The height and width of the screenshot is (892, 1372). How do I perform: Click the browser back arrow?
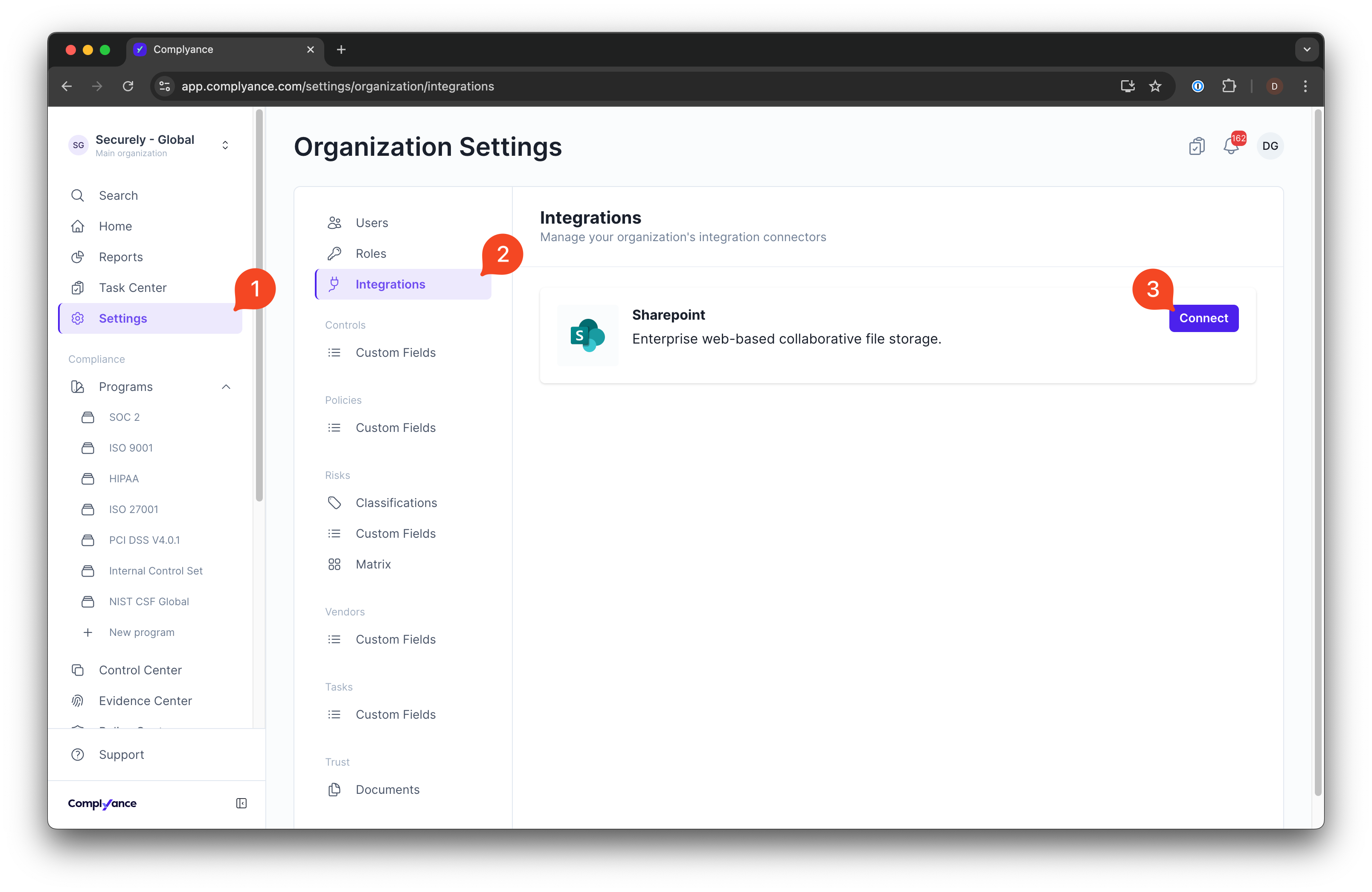(x=67, y=86)
